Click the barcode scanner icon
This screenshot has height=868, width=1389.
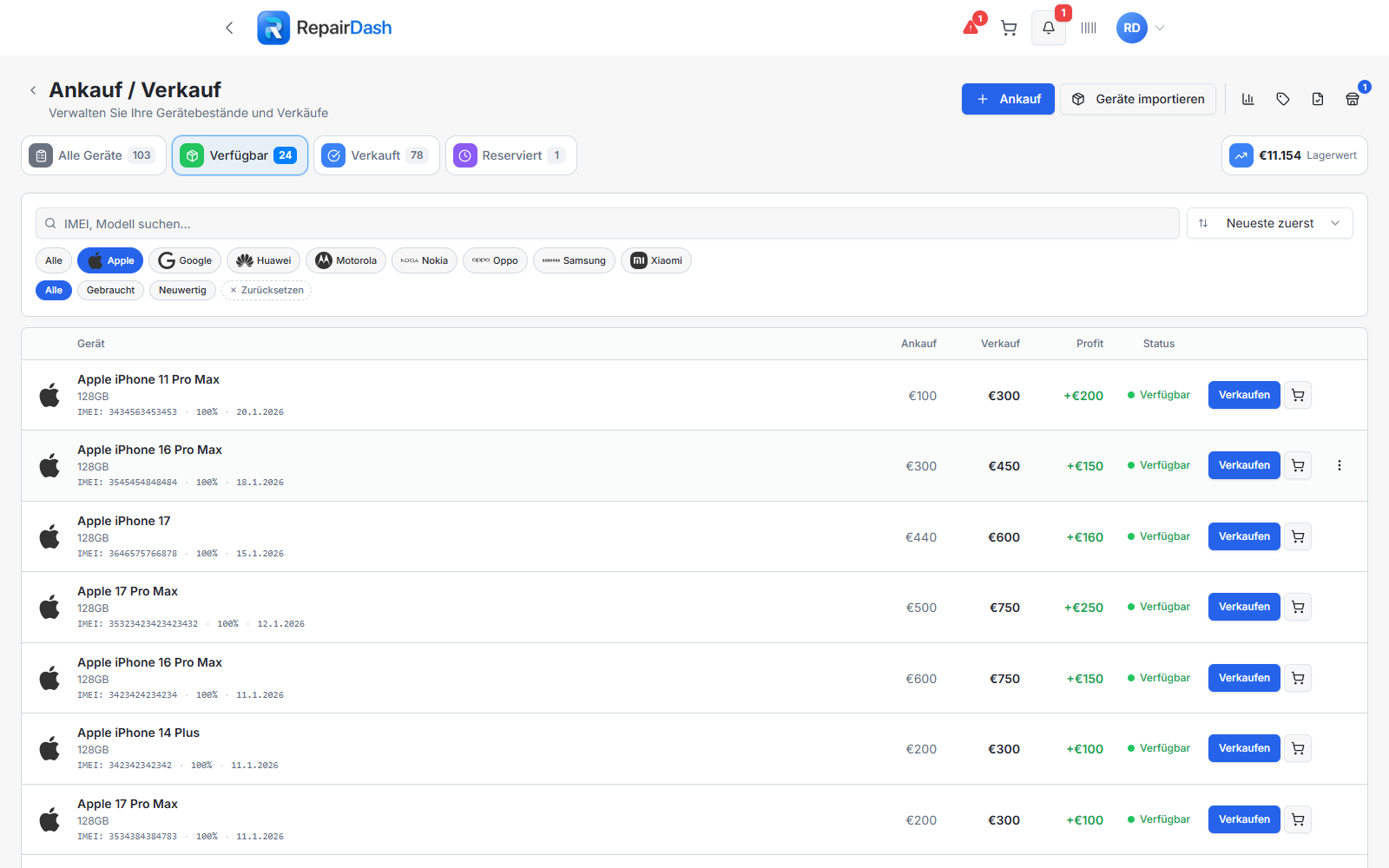[x=1089, y=28]
